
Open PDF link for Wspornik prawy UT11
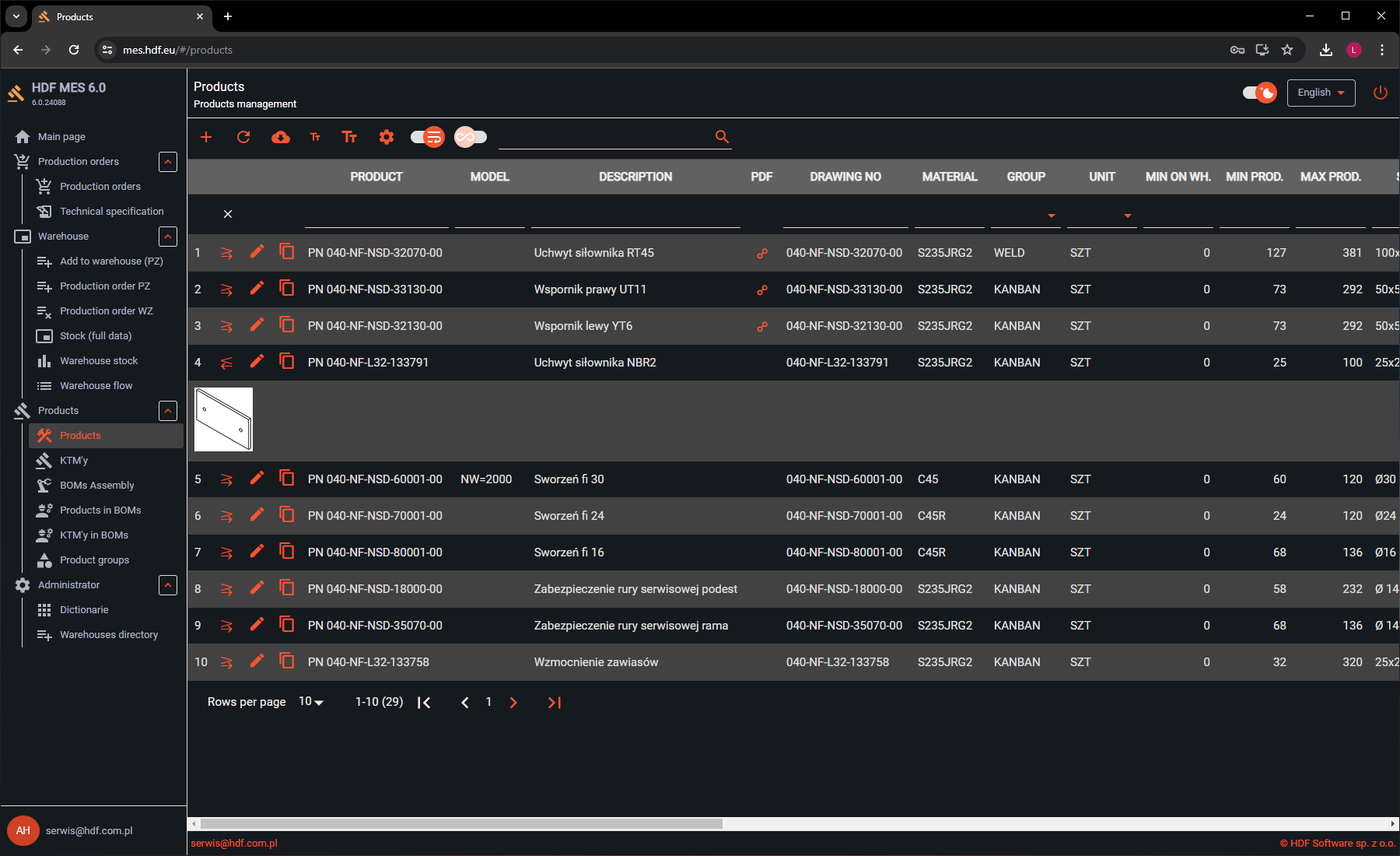pos(762,289)
